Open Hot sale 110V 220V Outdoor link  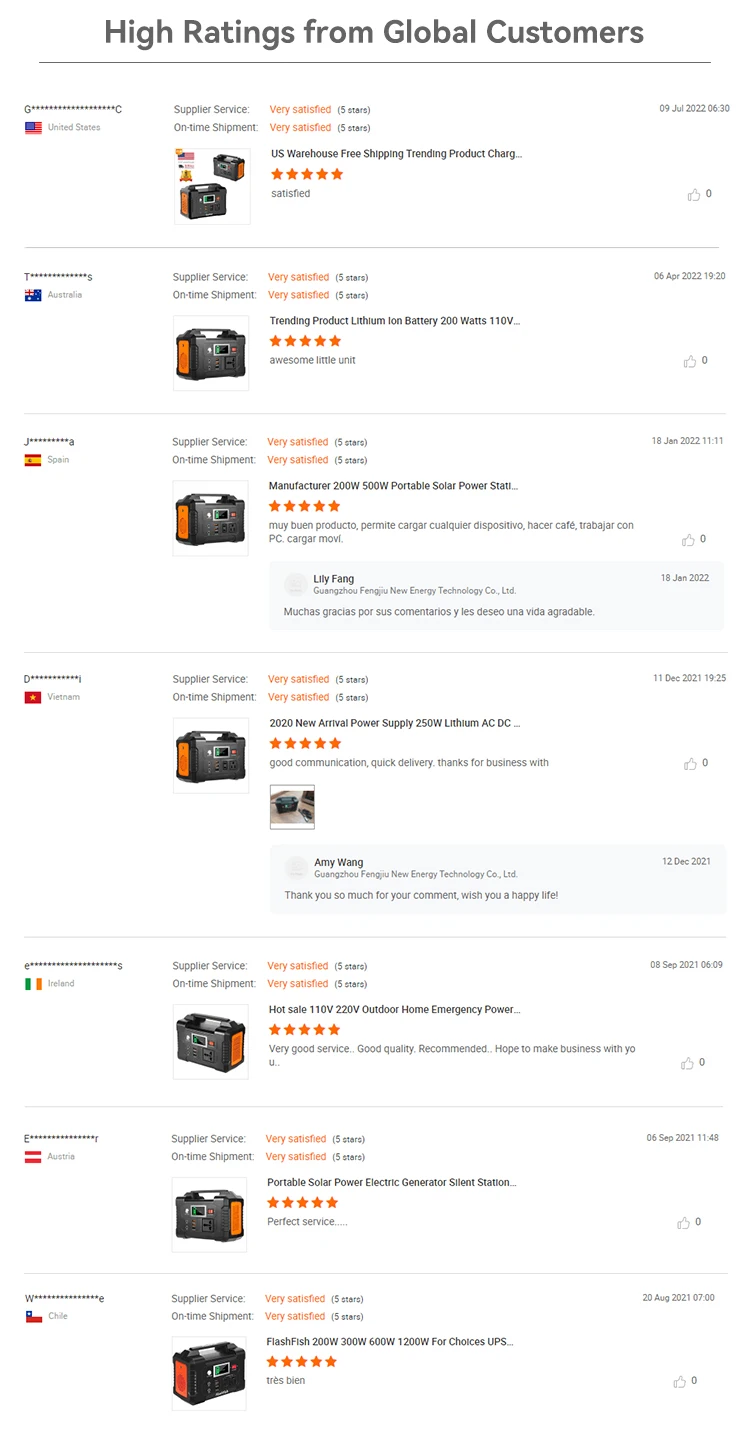click(x=394, y=1010)
